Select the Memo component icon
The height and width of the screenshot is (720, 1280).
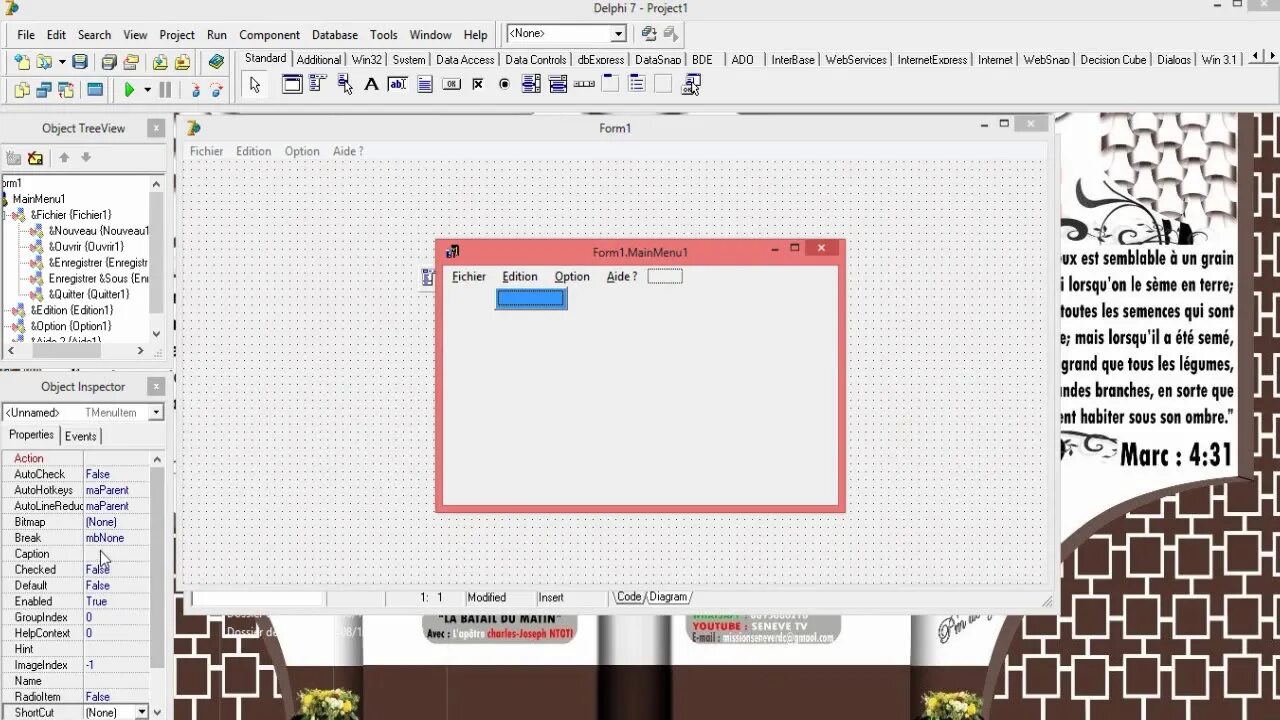[x=425, y=85]
